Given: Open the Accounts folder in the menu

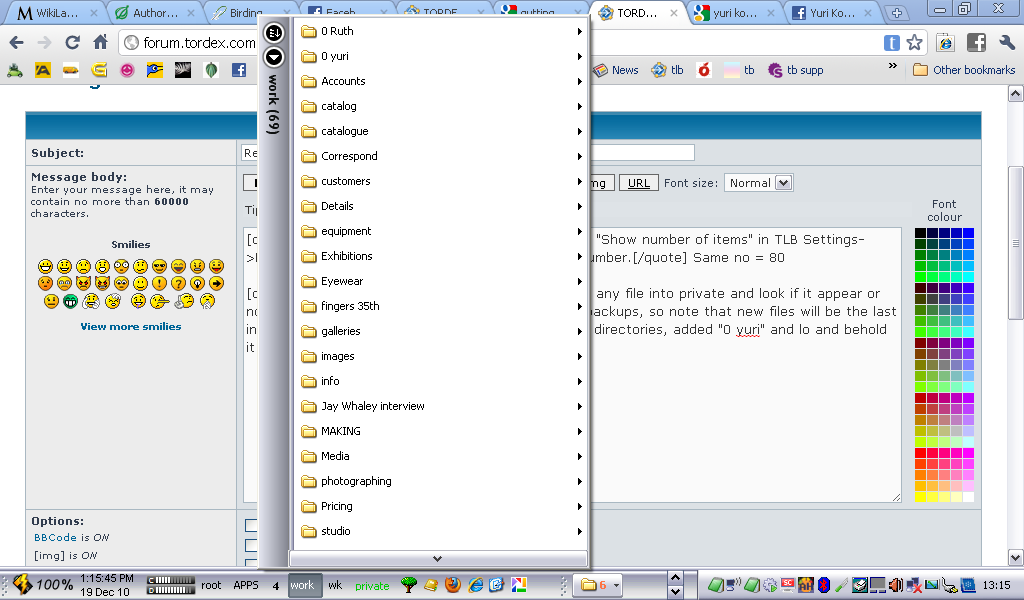Looking at the screenshot, I should click(x=440, y=81).
